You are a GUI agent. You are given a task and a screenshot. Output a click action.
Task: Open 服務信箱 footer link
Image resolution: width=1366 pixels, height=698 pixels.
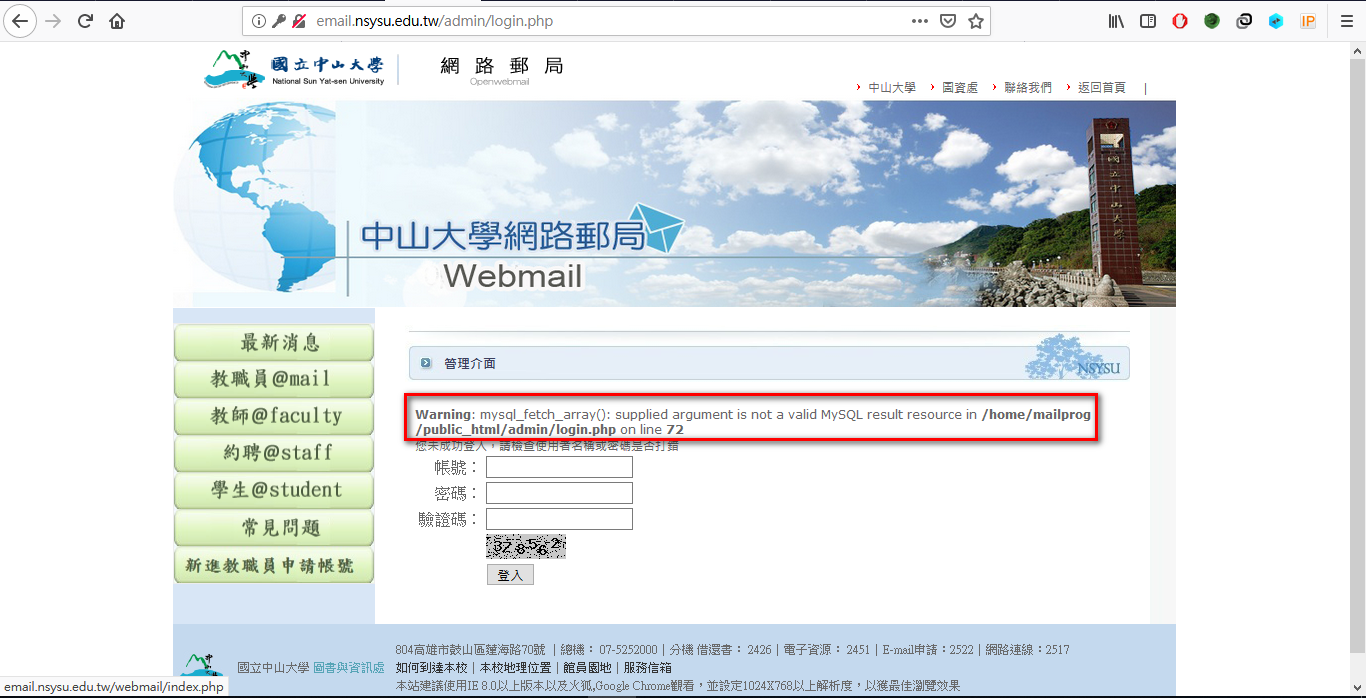648,668
